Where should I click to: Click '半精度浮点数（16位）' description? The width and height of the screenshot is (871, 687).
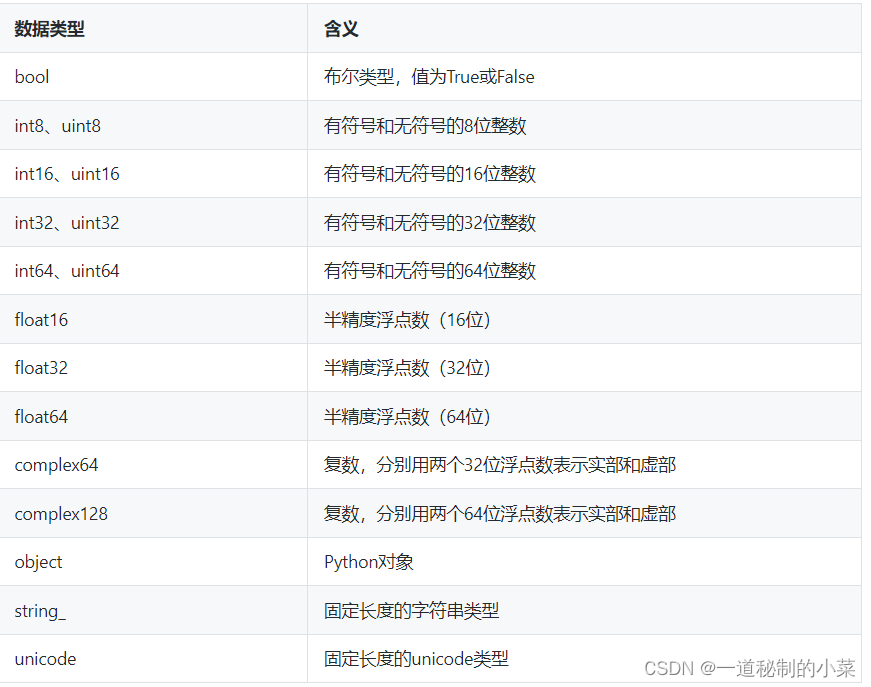(x=407, y=320)
